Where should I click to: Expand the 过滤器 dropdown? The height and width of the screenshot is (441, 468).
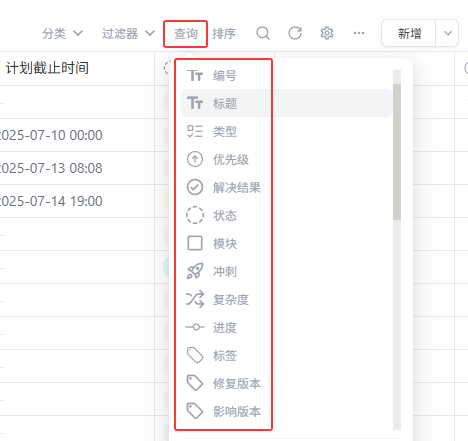(128, 33)
